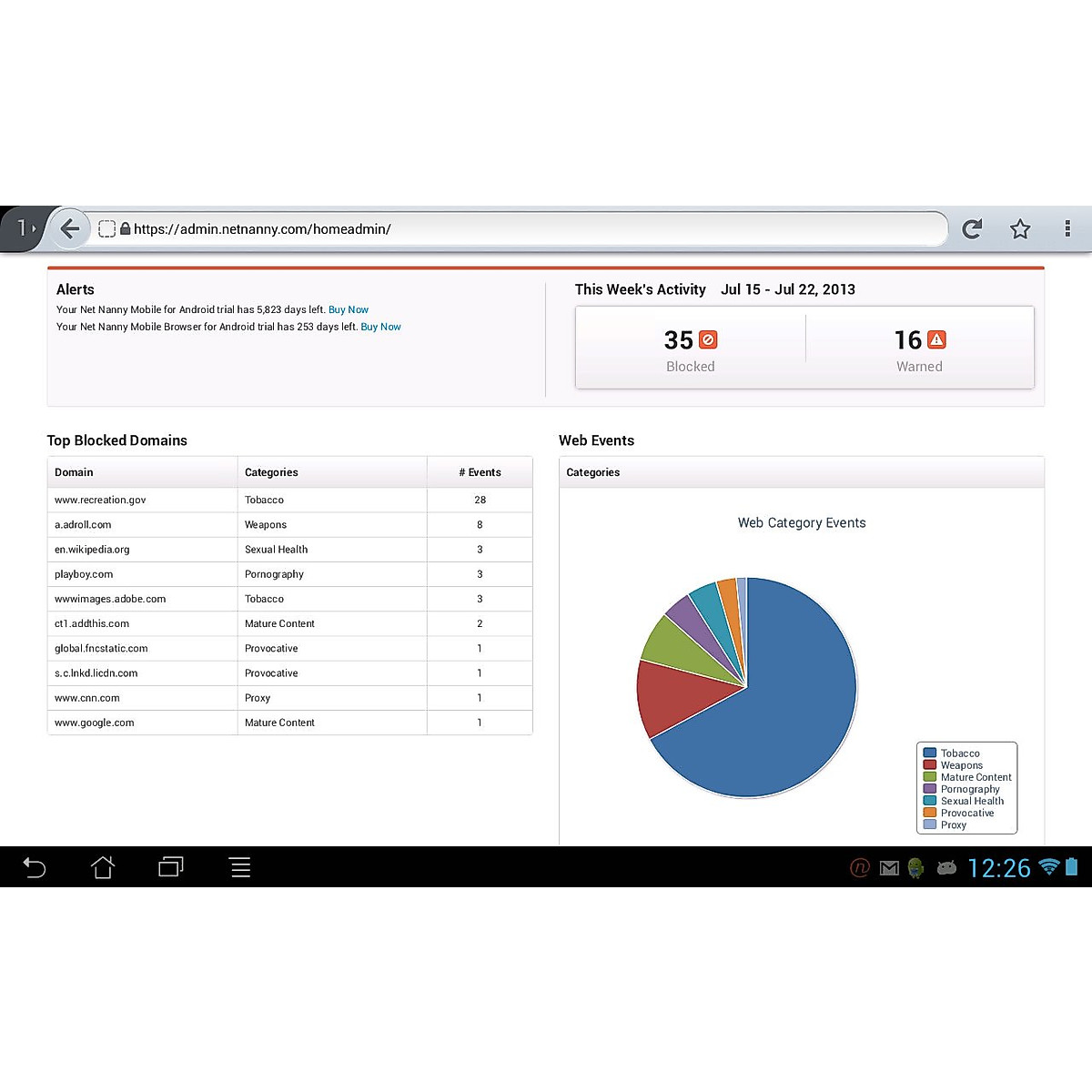Sort table by the # Events column header
1092x1092 pixels.
coord(480,472)
